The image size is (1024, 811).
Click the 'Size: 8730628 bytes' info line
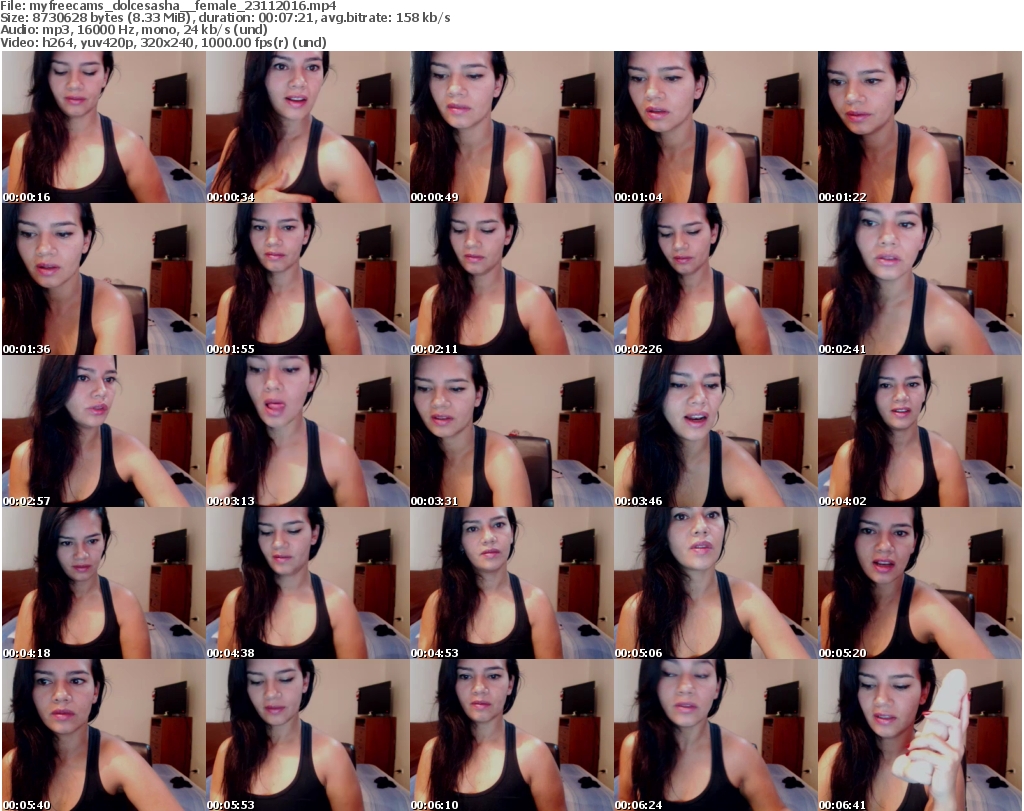[225, 18]
